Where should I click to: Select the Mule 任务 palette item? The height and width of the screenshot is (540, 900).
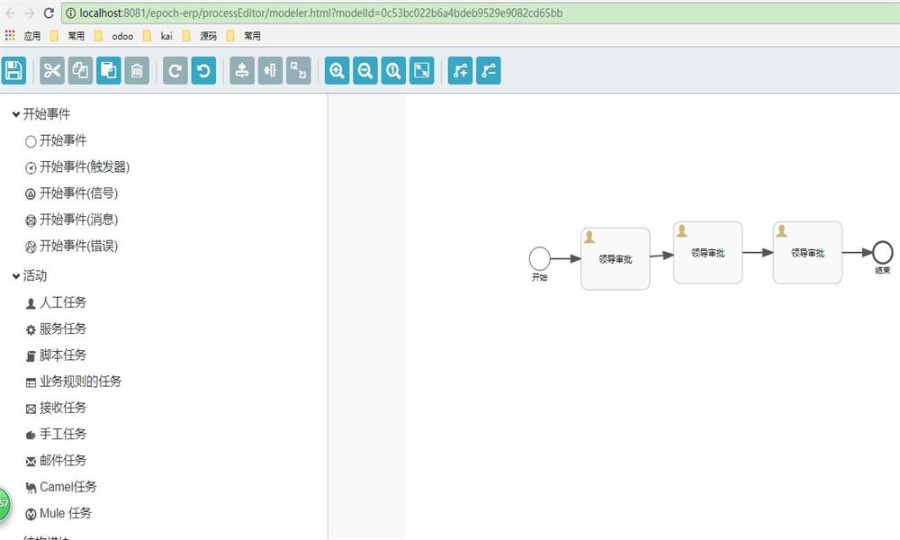click(59, 514)
